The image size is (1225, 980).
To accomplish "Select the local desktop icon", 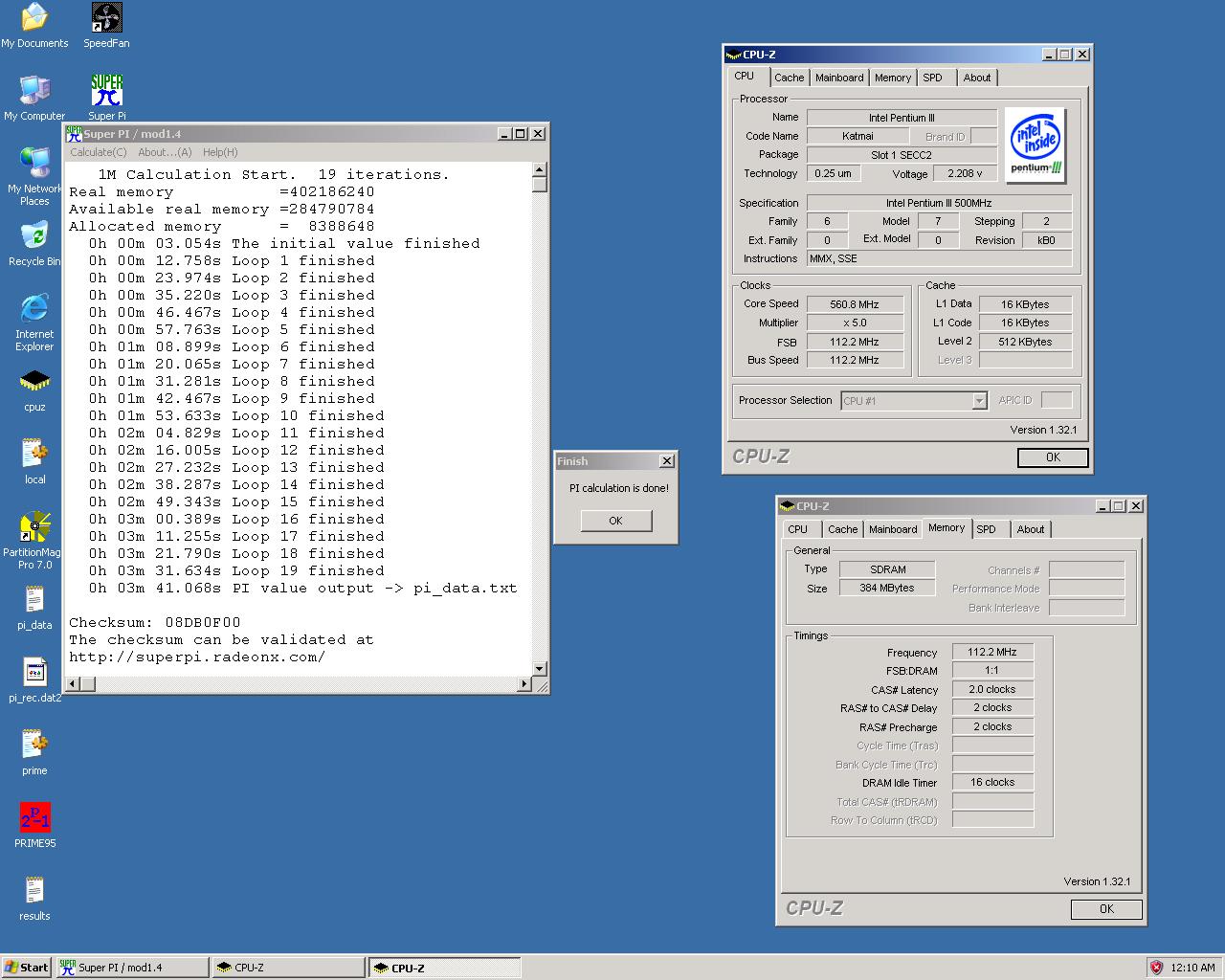I will click(34, 462).
